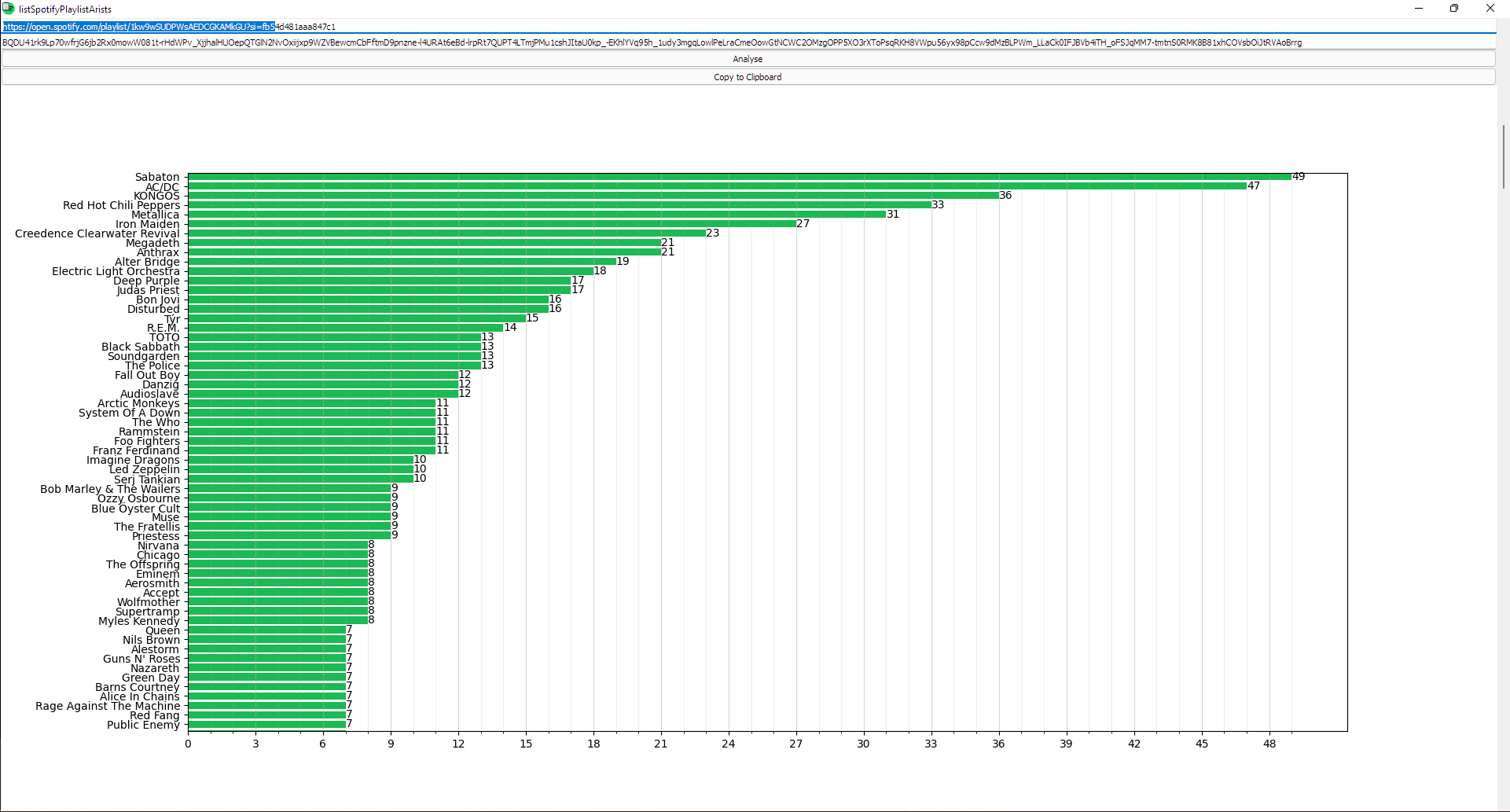Click the Audioslave artist label
1510x812 pixels.
tap(150, 394)
